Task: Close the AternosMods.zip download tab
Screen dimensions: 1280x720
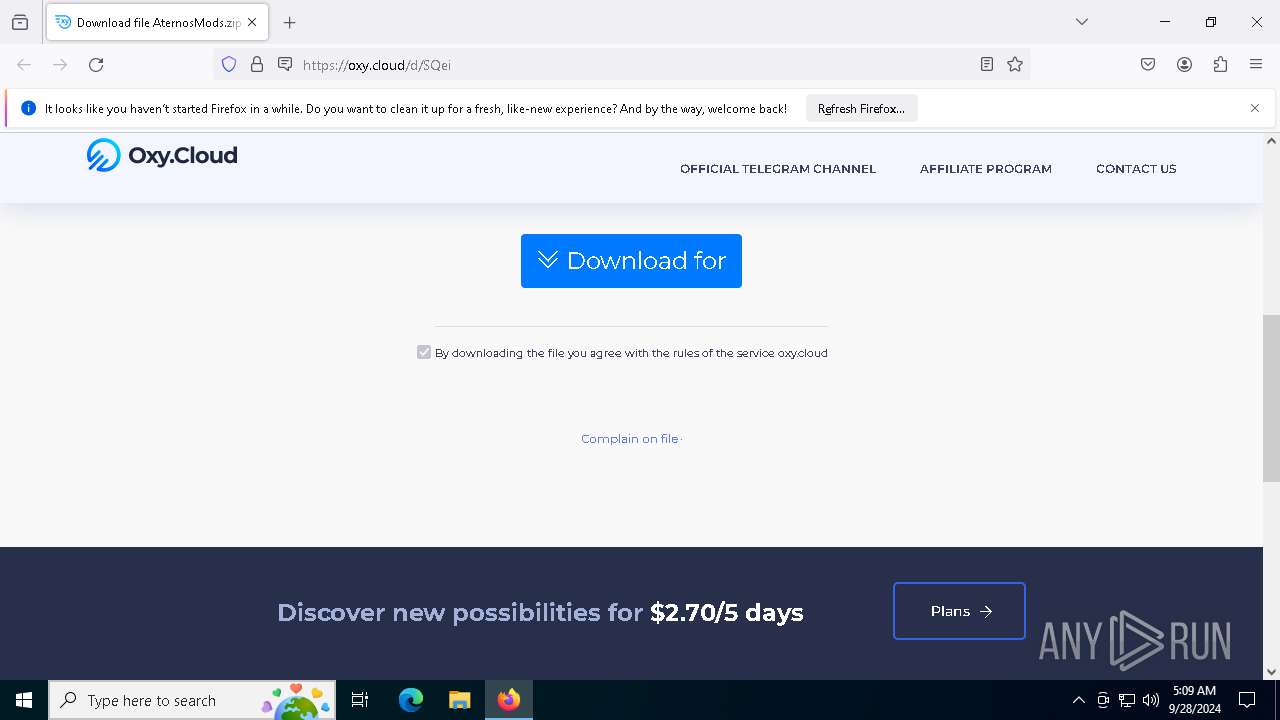Action: pos(252,22)
